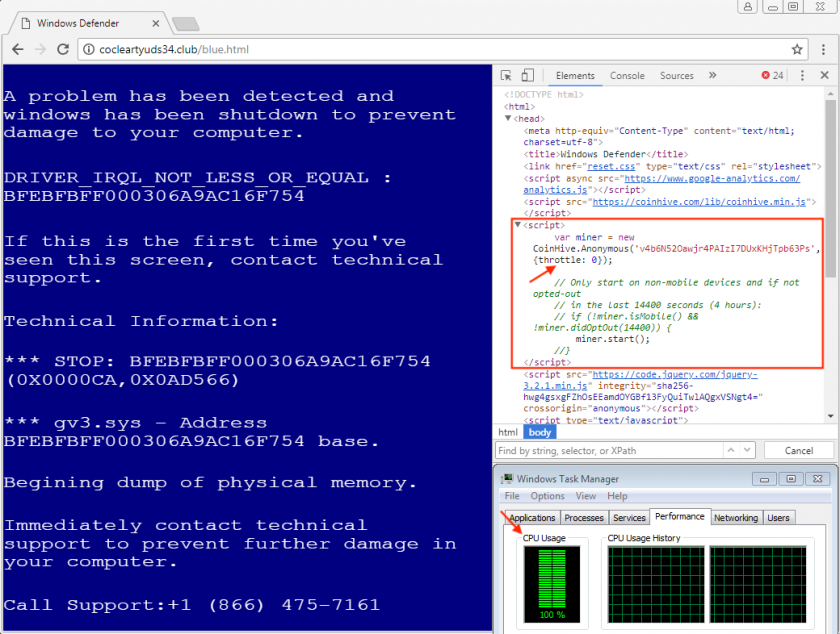Select the DOCTYPE html line
Image resolution: width=840 pixels, height=634 pixels.
point(544,95)
